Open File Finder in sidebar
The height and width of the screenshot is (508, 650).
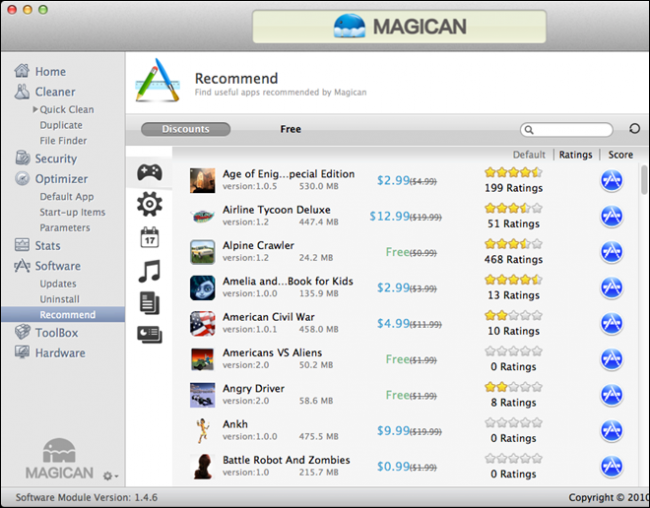point(63,141)
